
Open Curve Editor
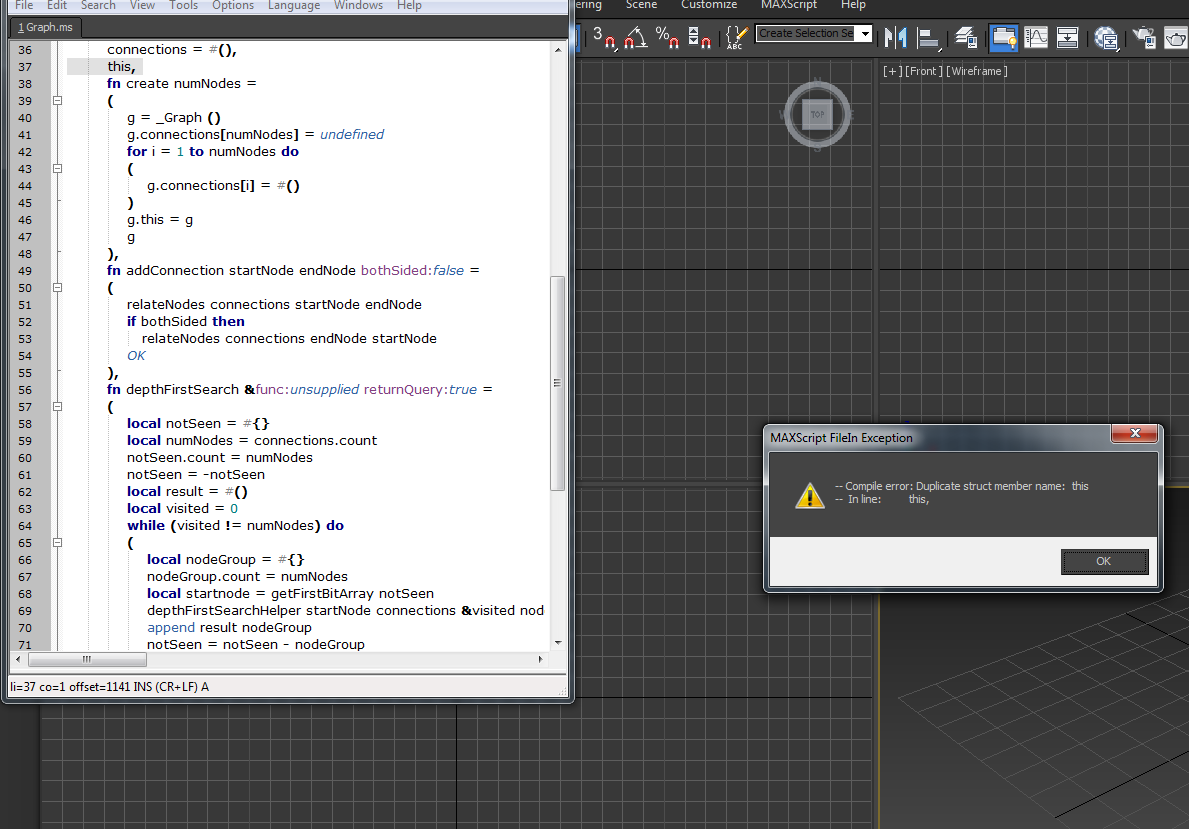[1036, 36]
